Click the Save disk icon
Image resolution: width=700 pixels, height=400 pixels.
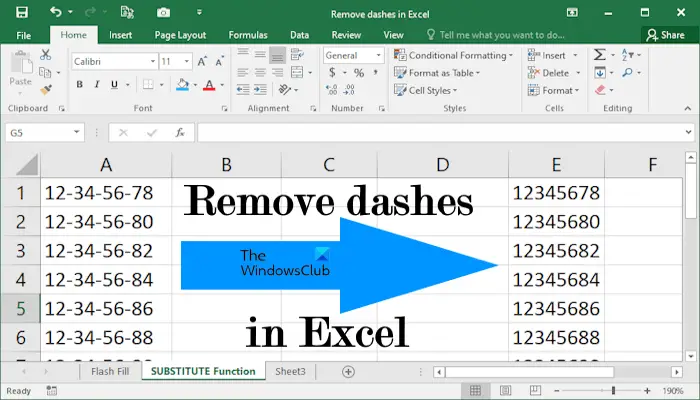[x=21, y=12]
